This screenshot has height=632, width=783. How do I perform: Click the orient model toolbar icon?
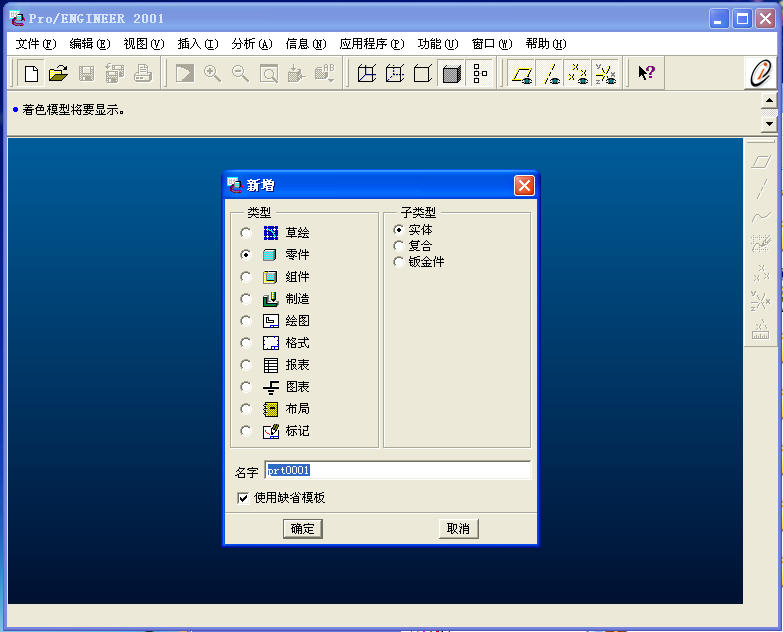[x=297, y=74]
